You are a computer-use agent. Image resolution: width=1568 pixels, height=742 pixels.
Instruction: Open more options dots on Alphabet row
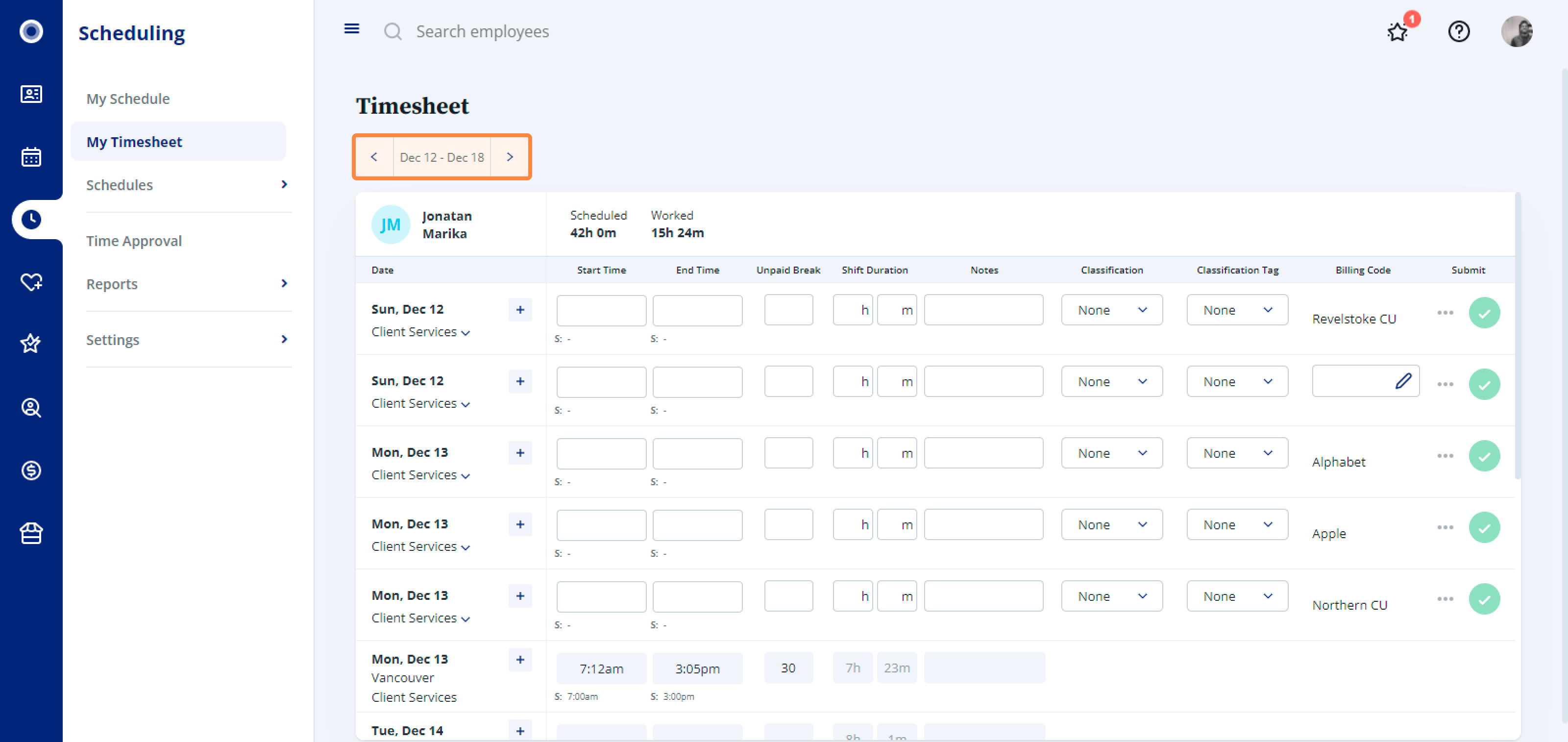pos(1445,456)
